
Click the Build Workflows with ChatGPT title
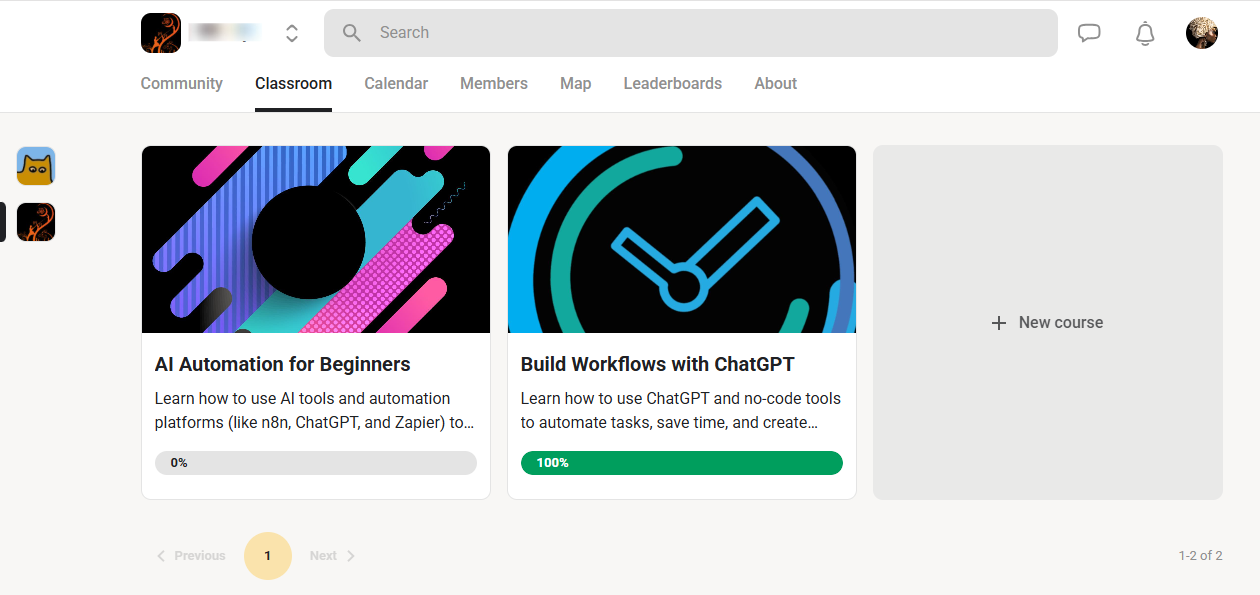pos(658,365)
